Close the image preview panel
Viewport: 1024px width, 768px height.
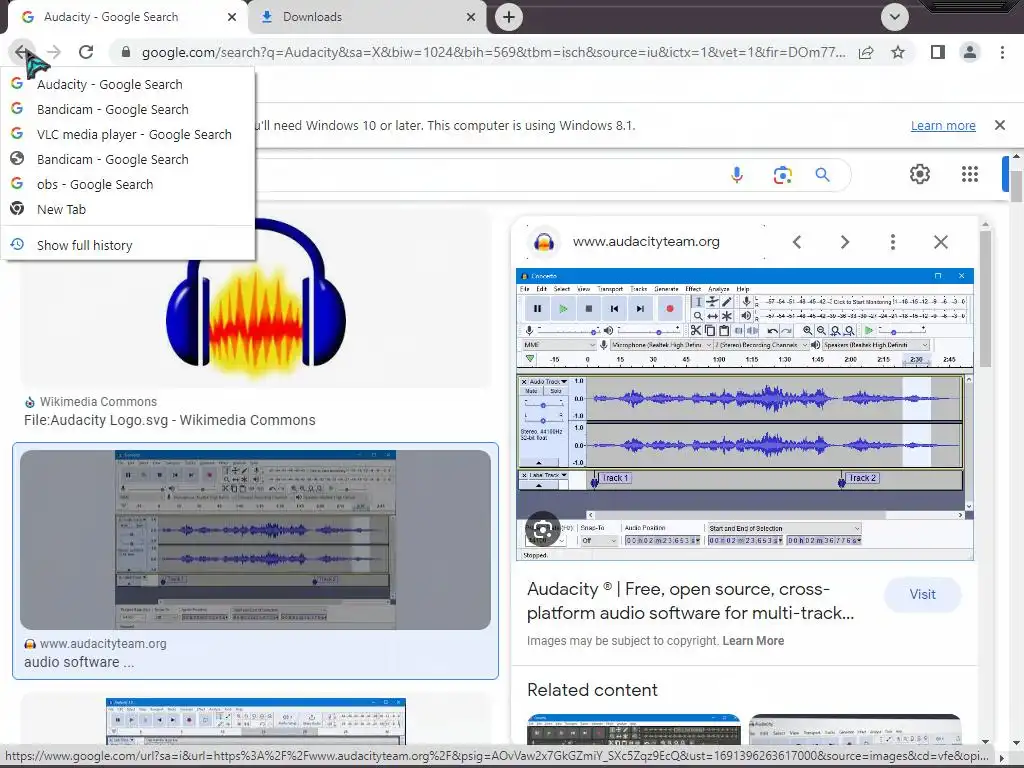click(940, 242)
